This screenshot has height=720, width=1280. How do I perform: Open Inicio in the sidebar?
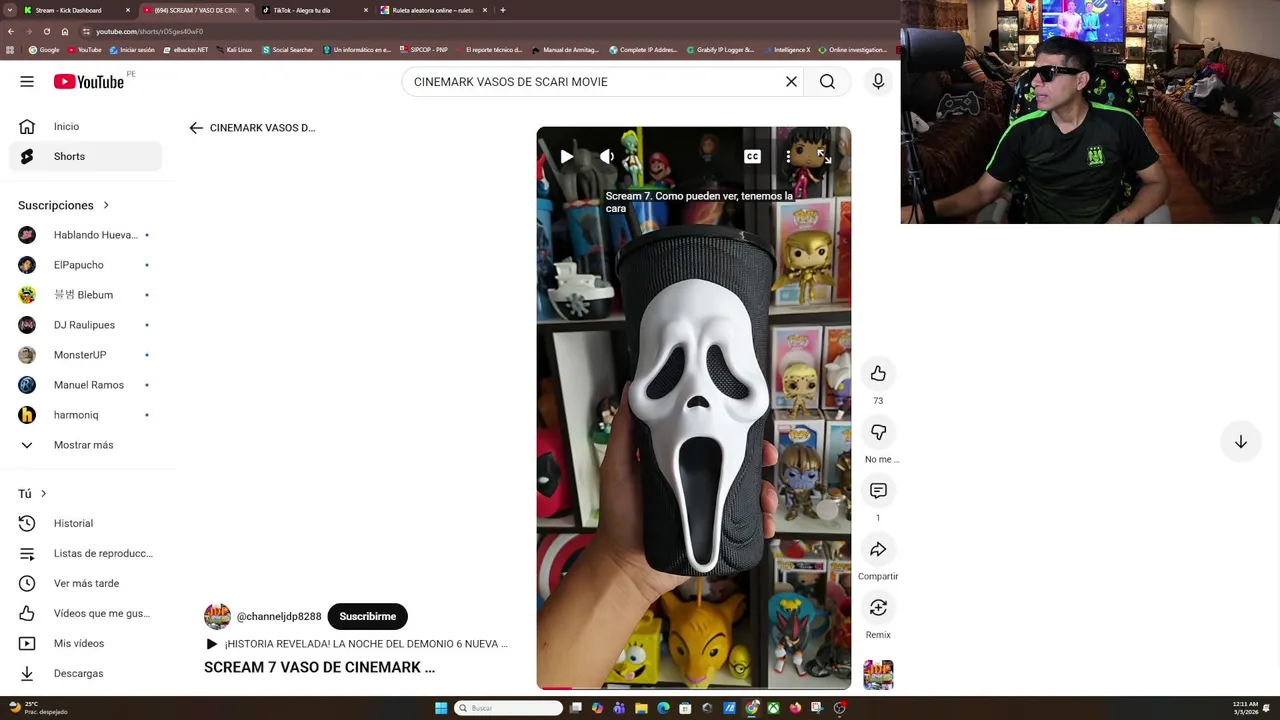(x=86, y=127)
